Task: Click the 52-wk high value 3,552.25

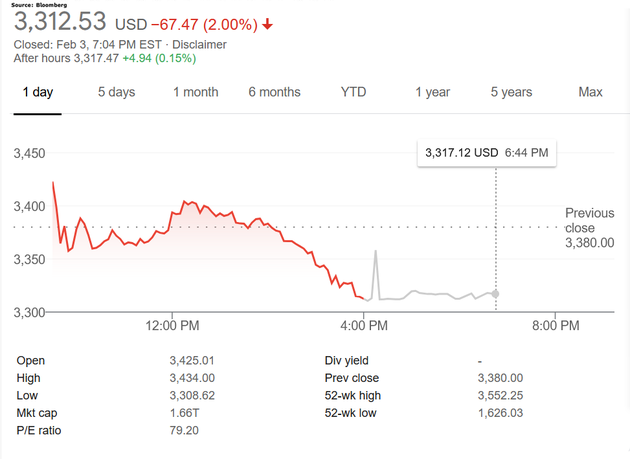Action: (x=501, y=395)
